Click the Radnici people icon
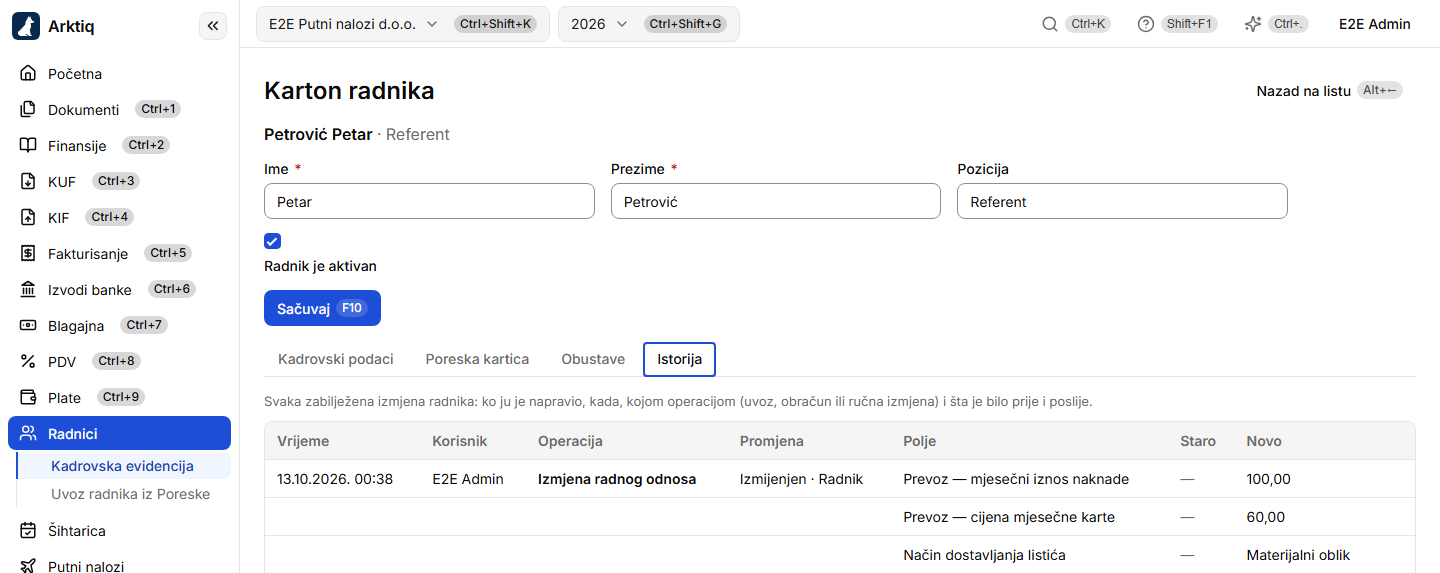Viewport: 1440px width, 573px height. click(28, 434)
